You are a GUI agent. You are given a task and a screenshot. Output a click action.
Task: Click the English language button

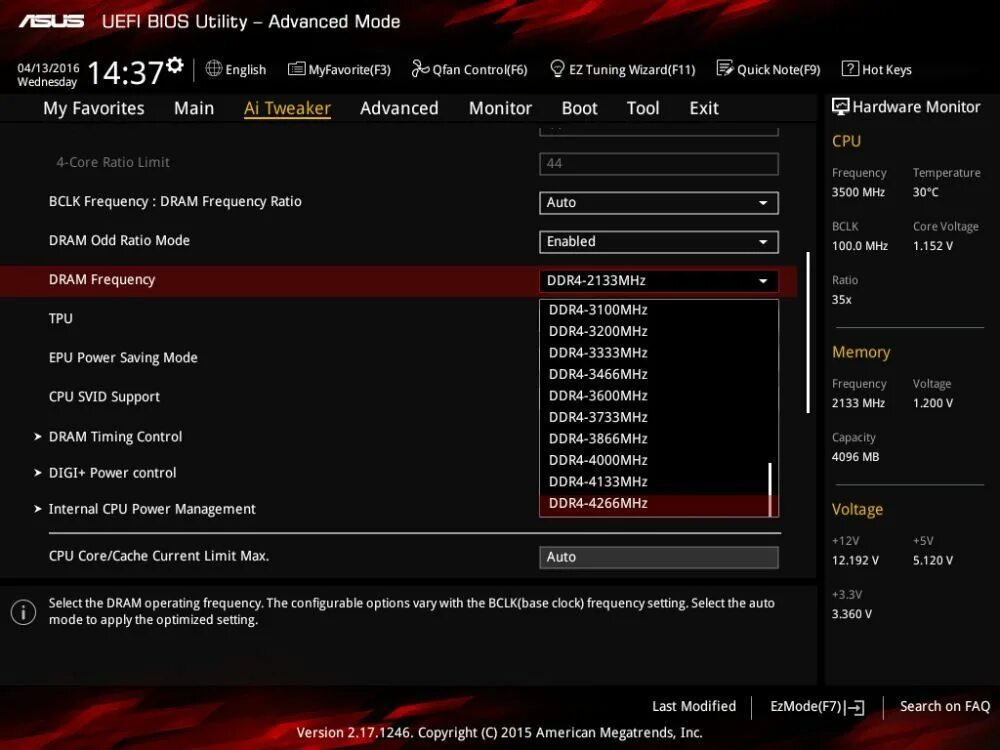coord(235,69)
